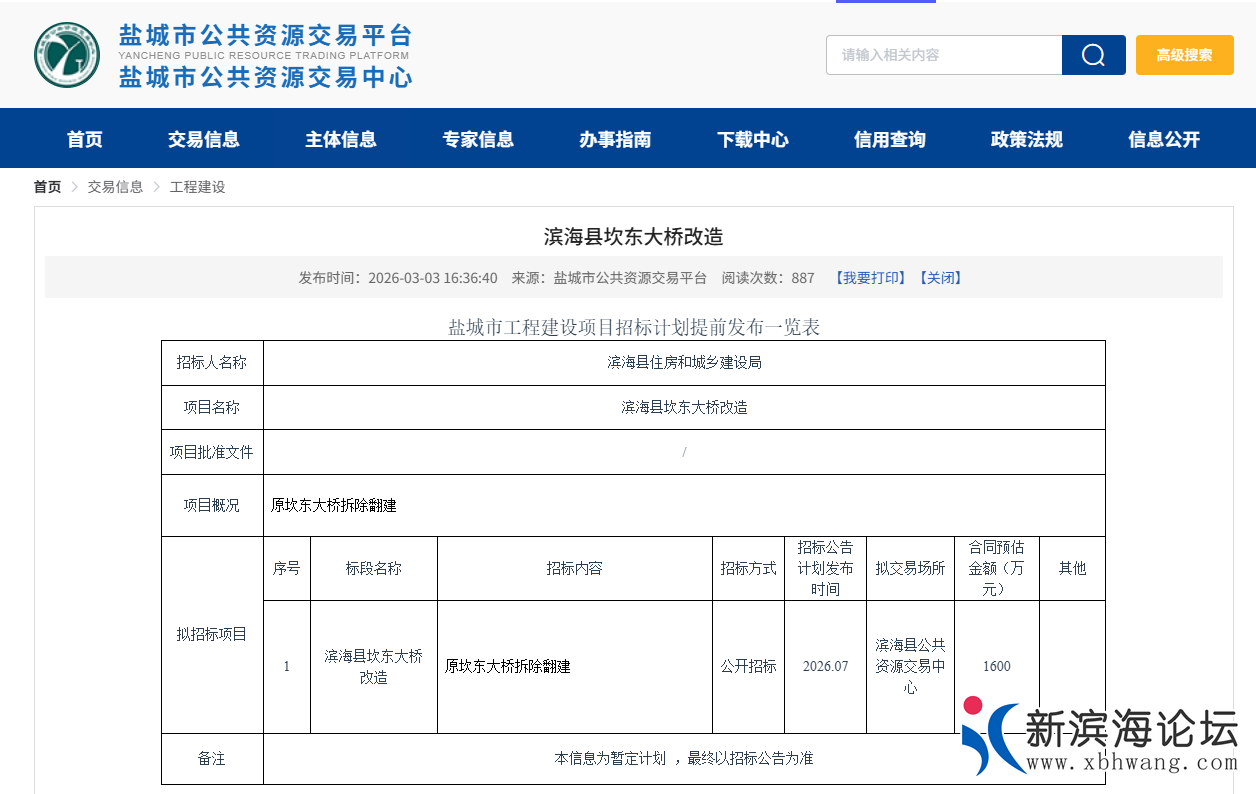Image resolution: width=1256 pixels, height=794 pixels.
Task: Open the 交易信息 navigation menu
Action: click(x=203, y=140)
